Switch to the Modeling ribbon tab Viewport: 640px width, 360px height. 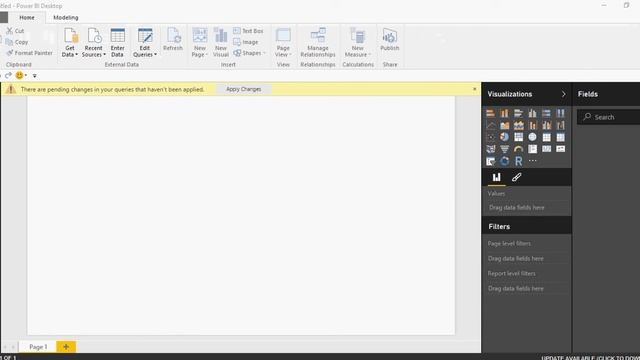pyautogui.click(x=66, y=18)
